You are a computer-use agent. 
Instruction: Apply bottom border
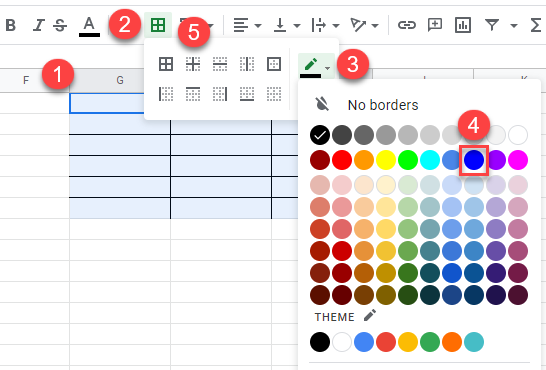[247, 94]
